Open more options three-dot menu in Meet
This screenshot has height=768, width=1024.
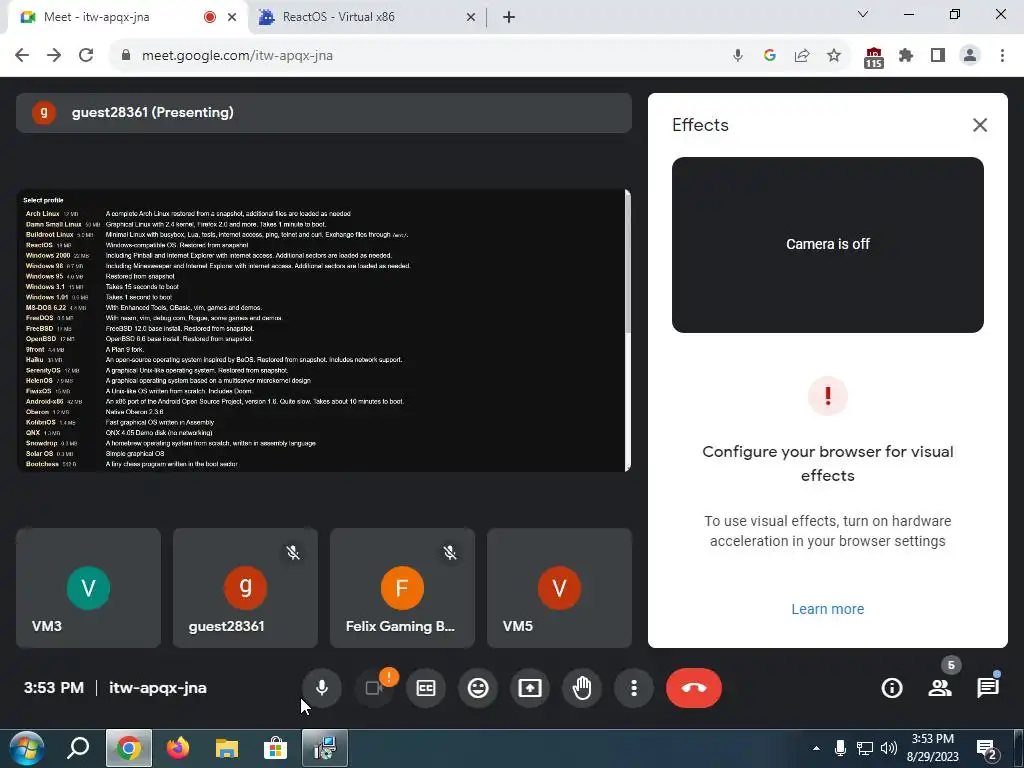tap(633, 688)
